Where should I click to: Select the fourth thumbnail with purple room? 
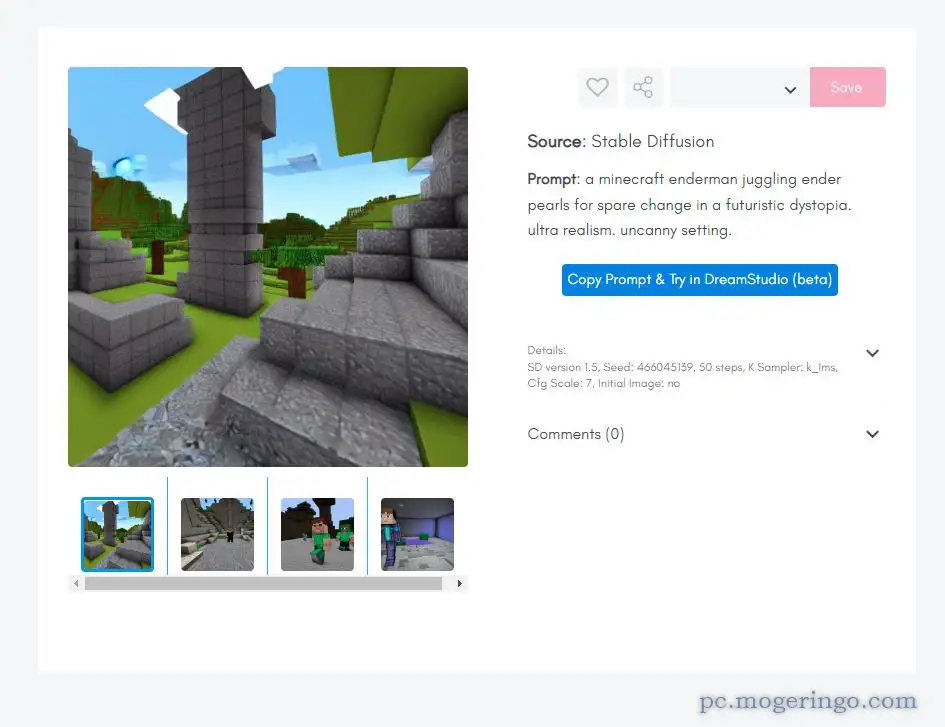click(x=417, y=534)
